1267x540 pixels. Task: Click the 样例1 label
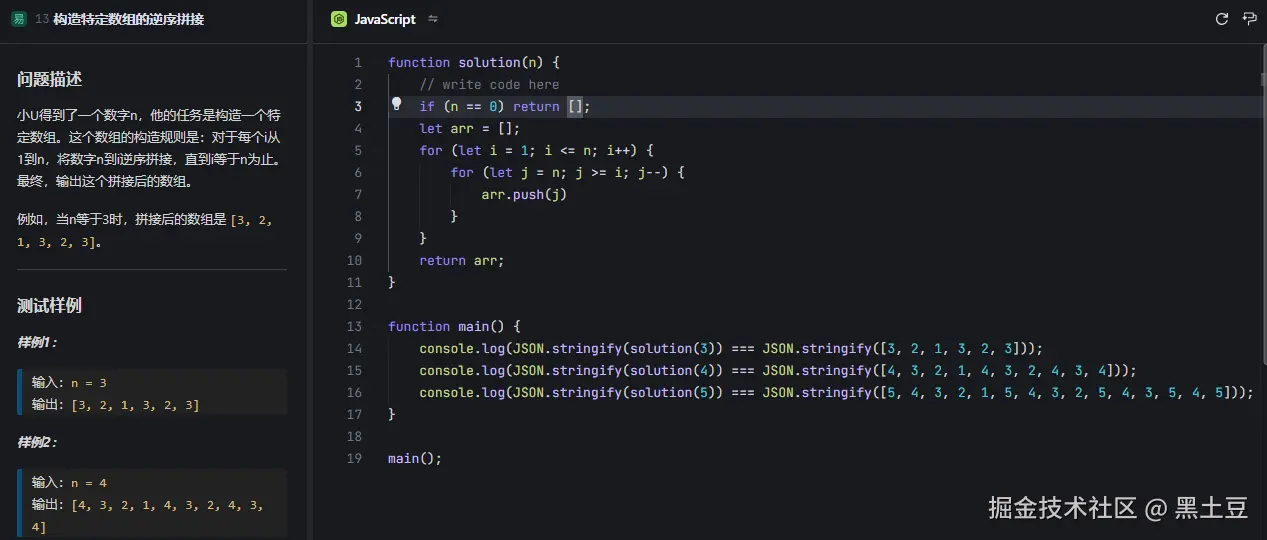(37, 342)
